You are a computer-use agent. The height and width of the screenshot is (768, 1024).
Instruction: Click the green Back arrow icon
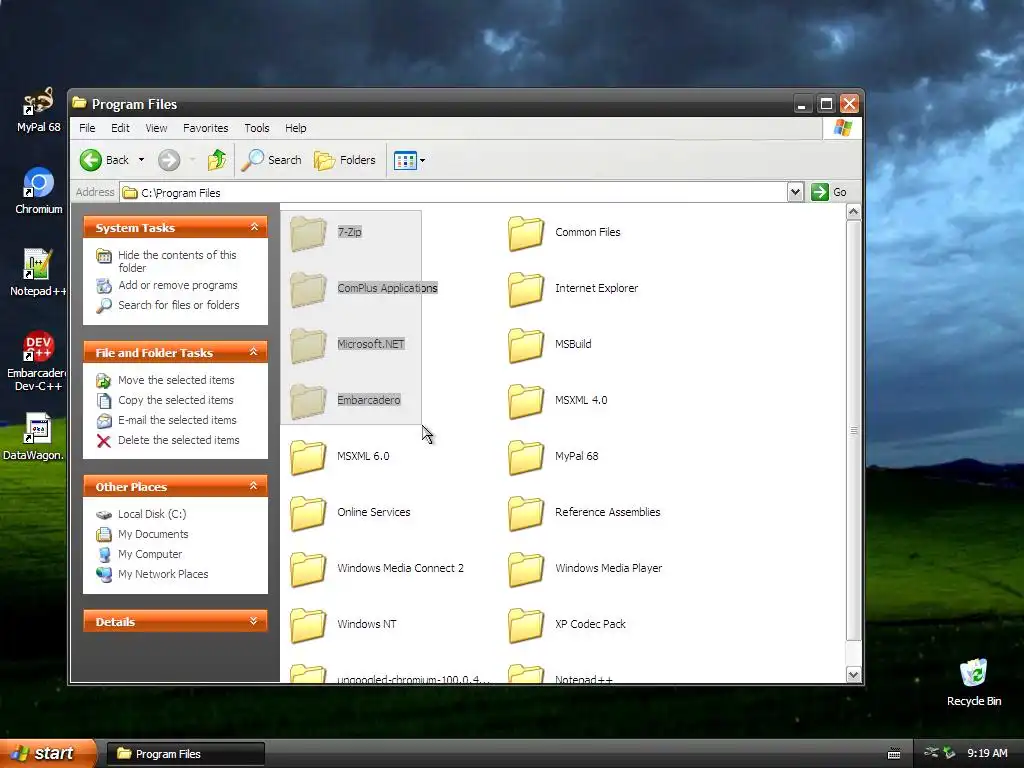(x=91, y=160)
